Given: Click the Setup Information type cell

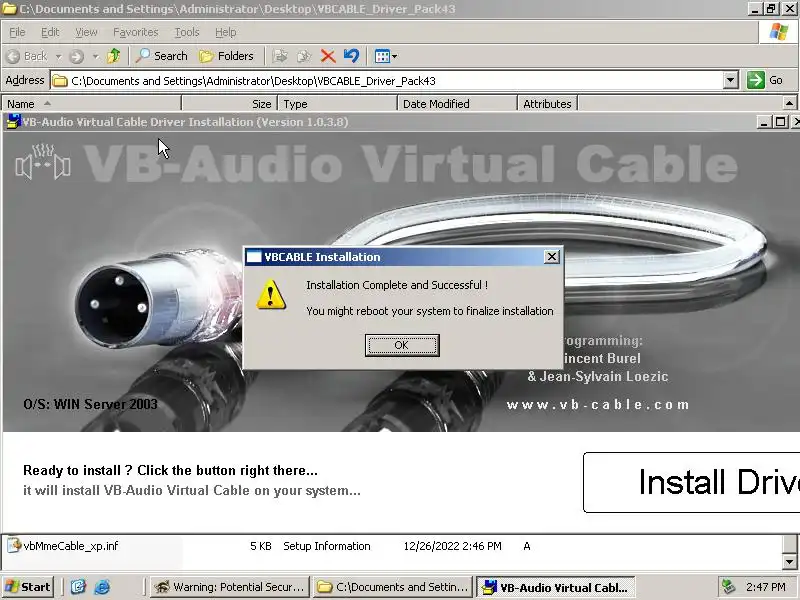Looking at the screenshot, I should [327, 546].
